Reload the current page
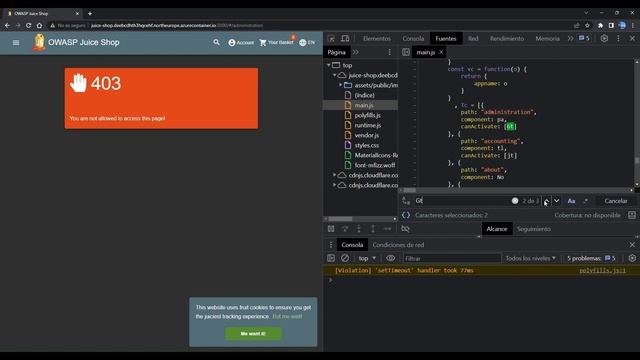 tap(29, 25)
